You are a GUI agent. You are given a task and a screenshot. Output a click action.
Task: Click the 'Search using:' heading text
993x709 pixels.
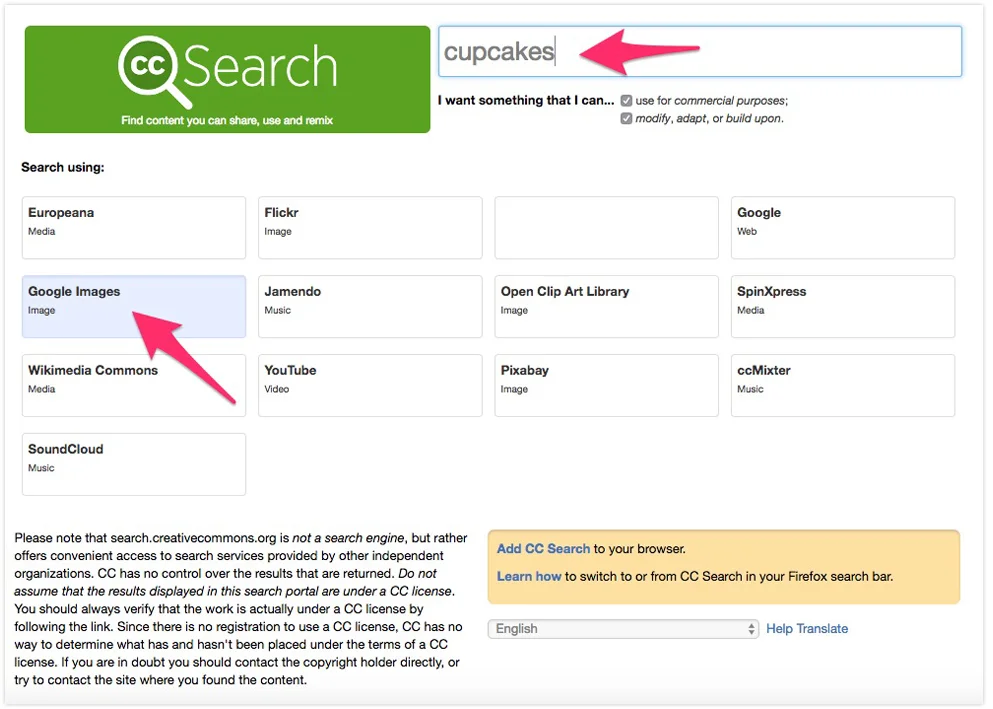(x=63, y=167)
